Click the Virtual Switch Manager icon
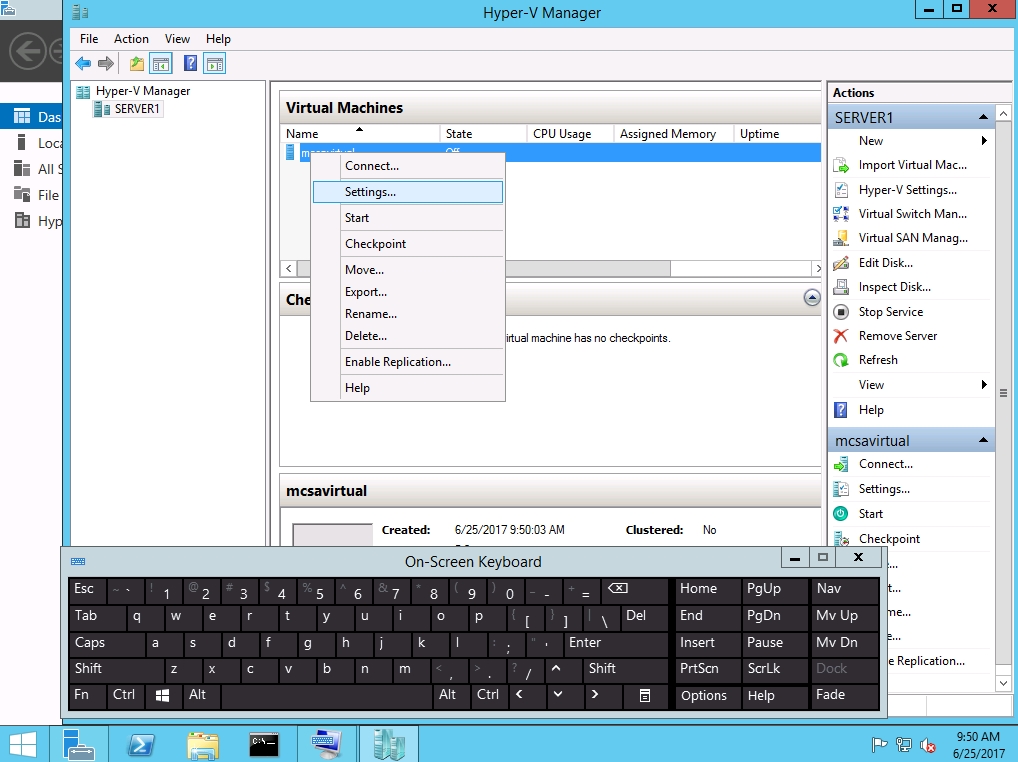 (x=841, y=214)
